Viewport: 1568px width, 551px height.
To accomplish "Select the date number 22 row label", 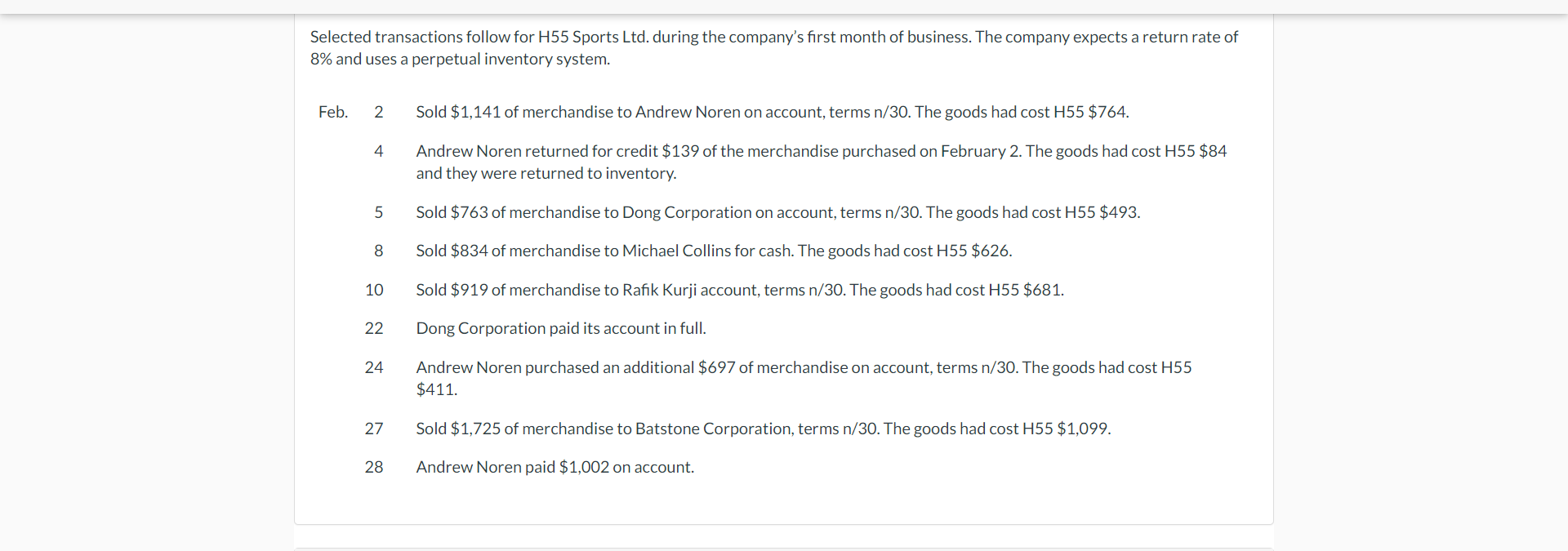I will pyautogui.click(x=374, y=328).
